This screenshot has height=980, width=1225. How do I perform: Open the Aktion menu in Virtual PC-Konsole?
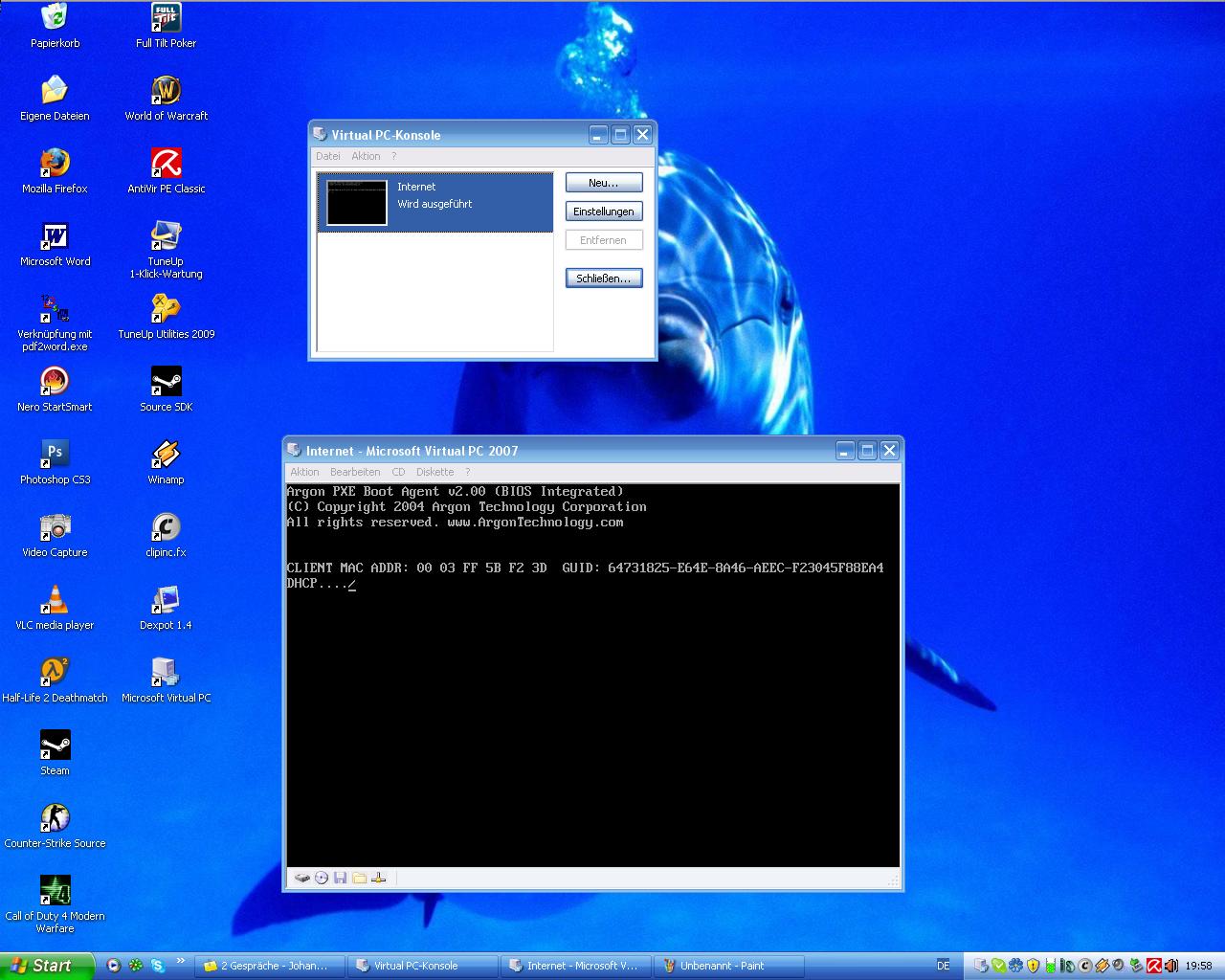tap(366, 156)
